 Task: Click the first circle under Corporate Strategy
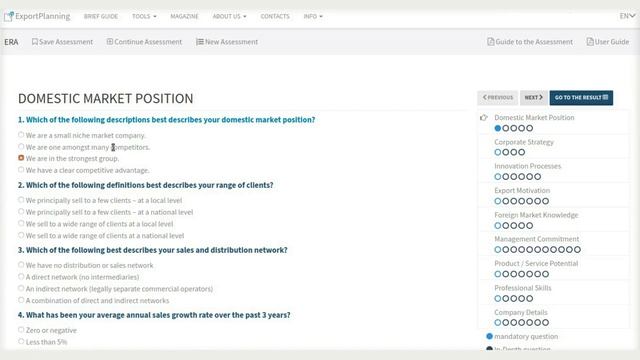click(x=498, y=152)
